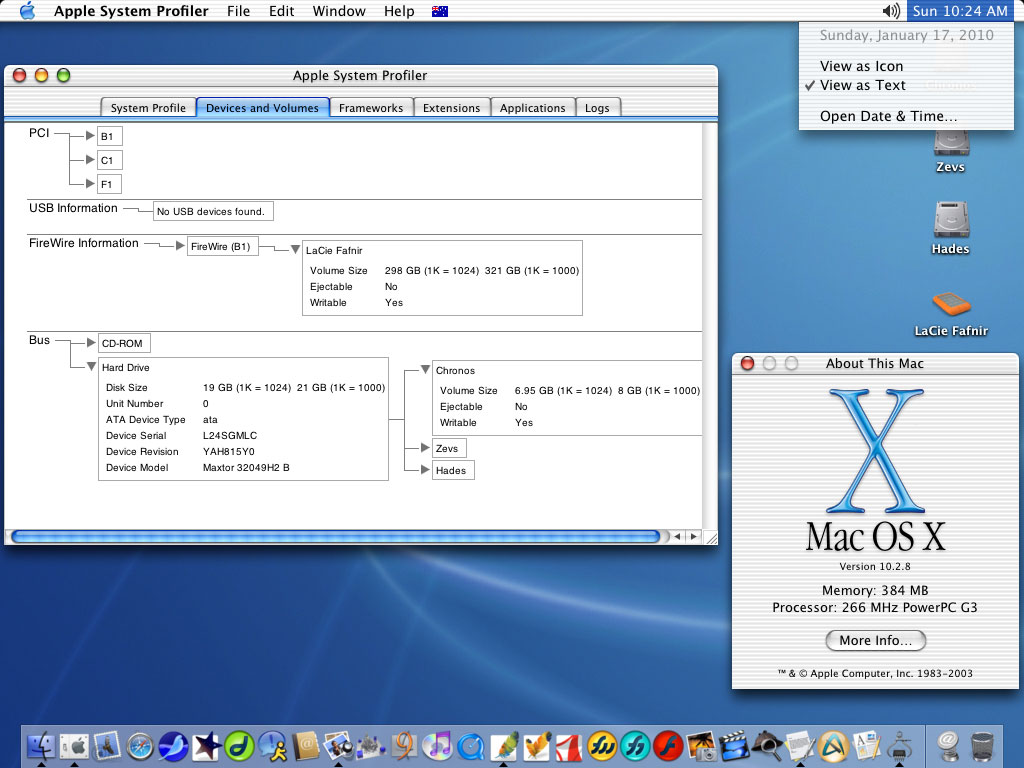
Task: Open the Window menu
Action: pyautogui.click(x=339, y=11)
